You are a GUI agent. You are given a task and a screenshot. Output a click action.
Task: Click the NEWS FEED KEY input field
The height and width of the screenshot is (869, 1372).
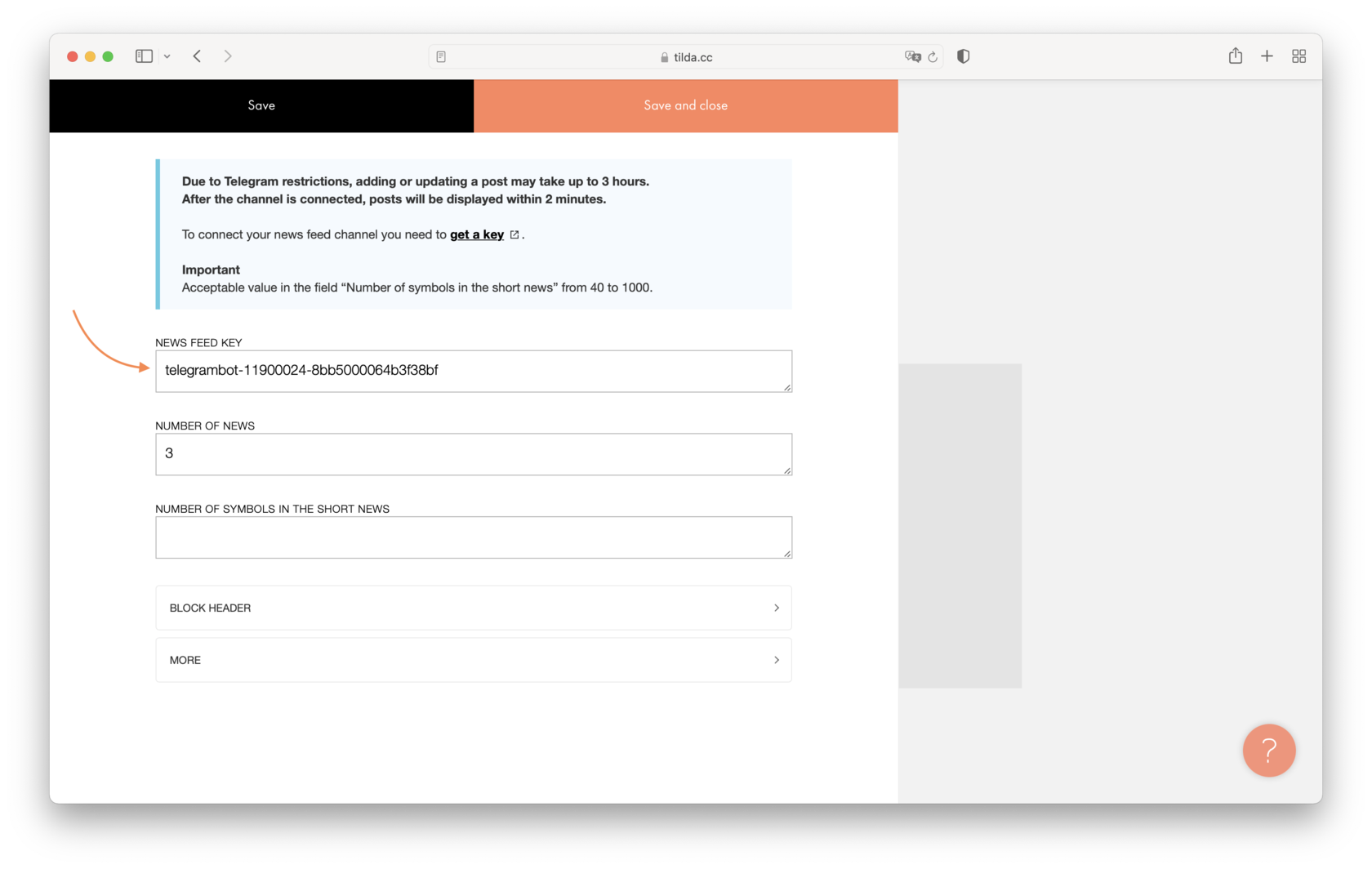coord(474,371)
